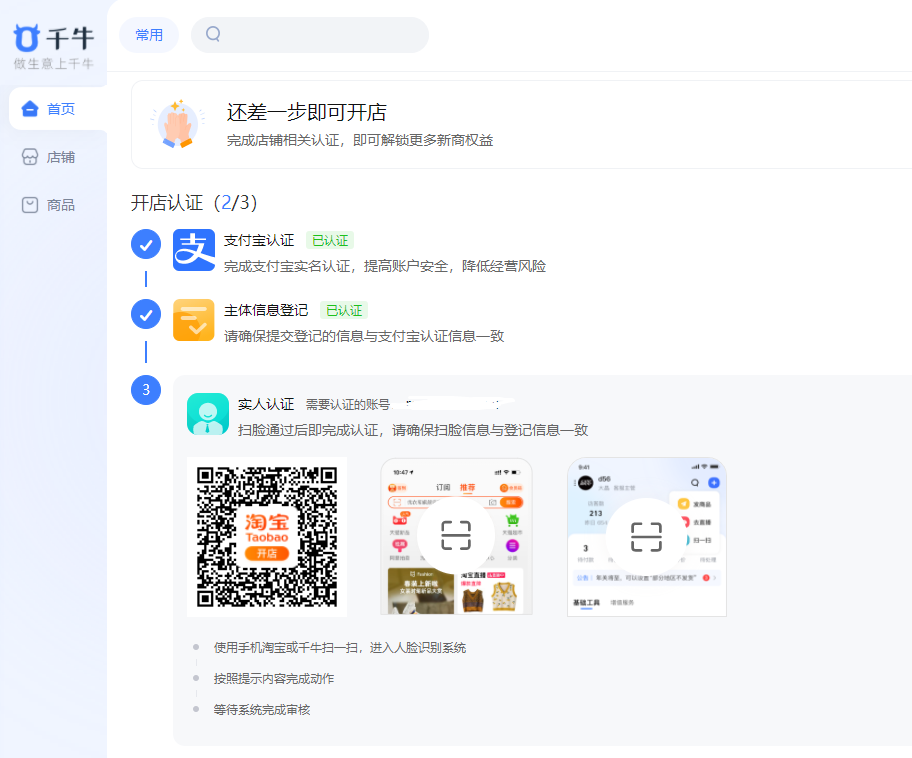Screen dimensions: 912x758
Task: Click the orange 主体信息登记 icon
Action: (194, 320)
